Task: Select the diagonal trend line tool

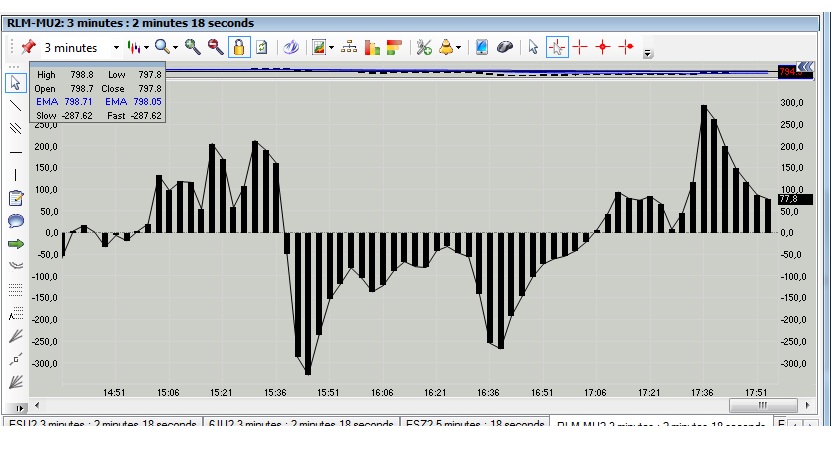Action: coord(16,105)
